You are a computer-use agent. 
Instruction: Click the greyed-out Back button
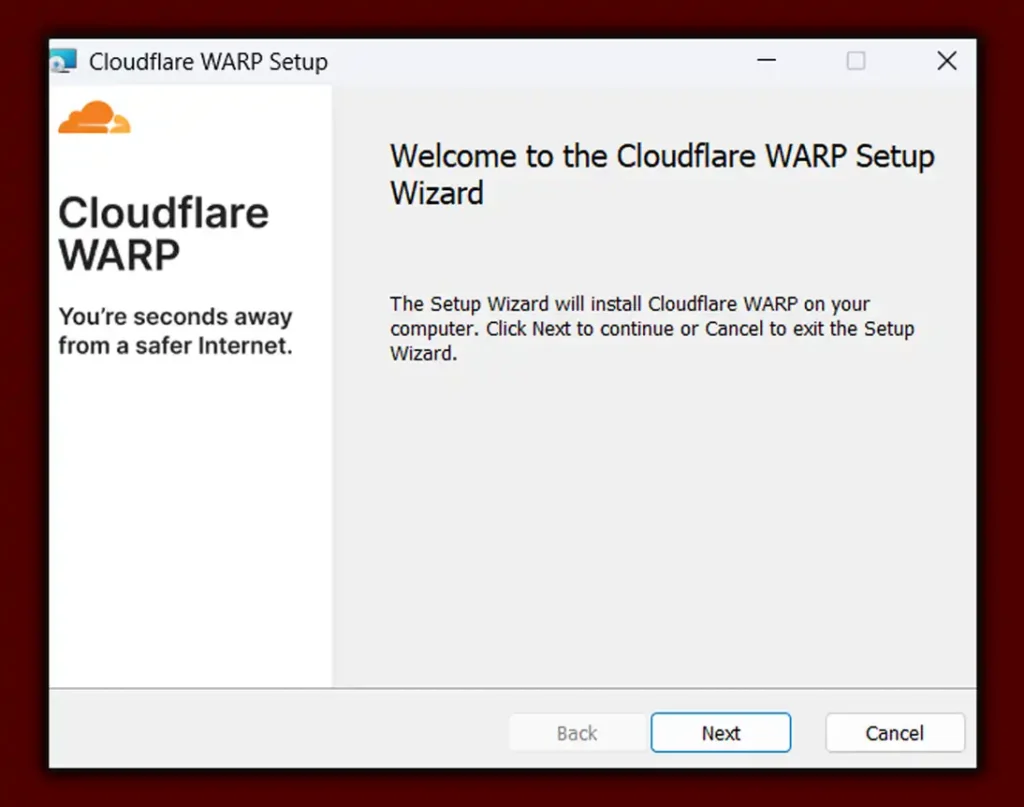pos(577,733)
